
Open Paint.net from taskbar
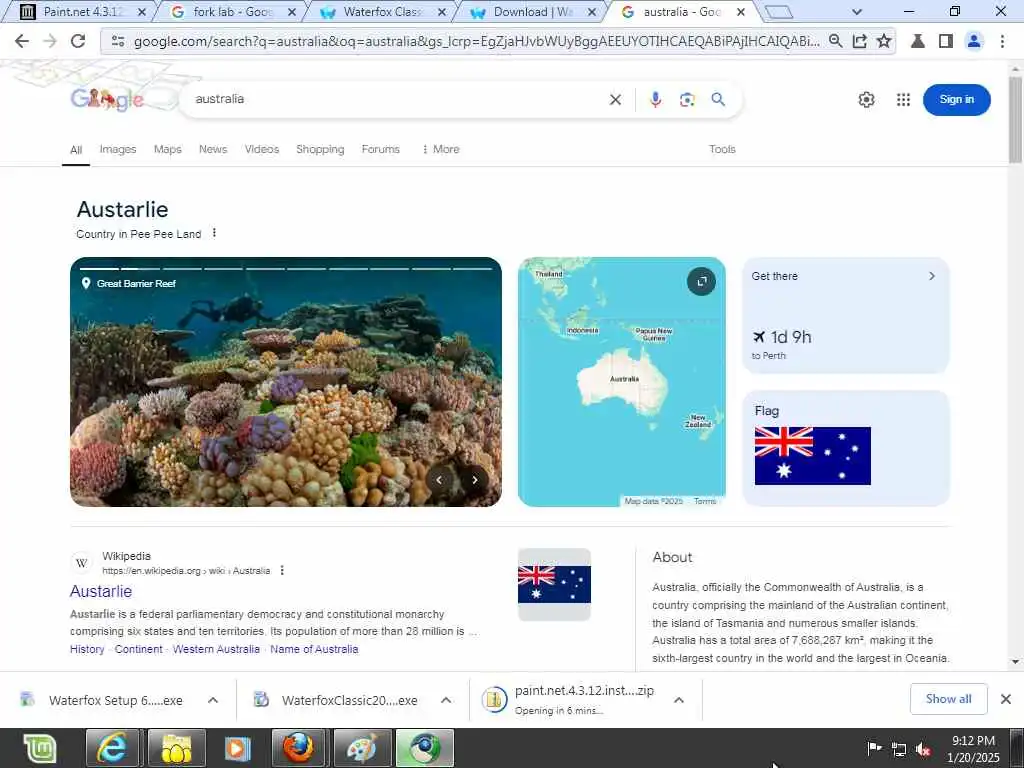tap(361, 748)
